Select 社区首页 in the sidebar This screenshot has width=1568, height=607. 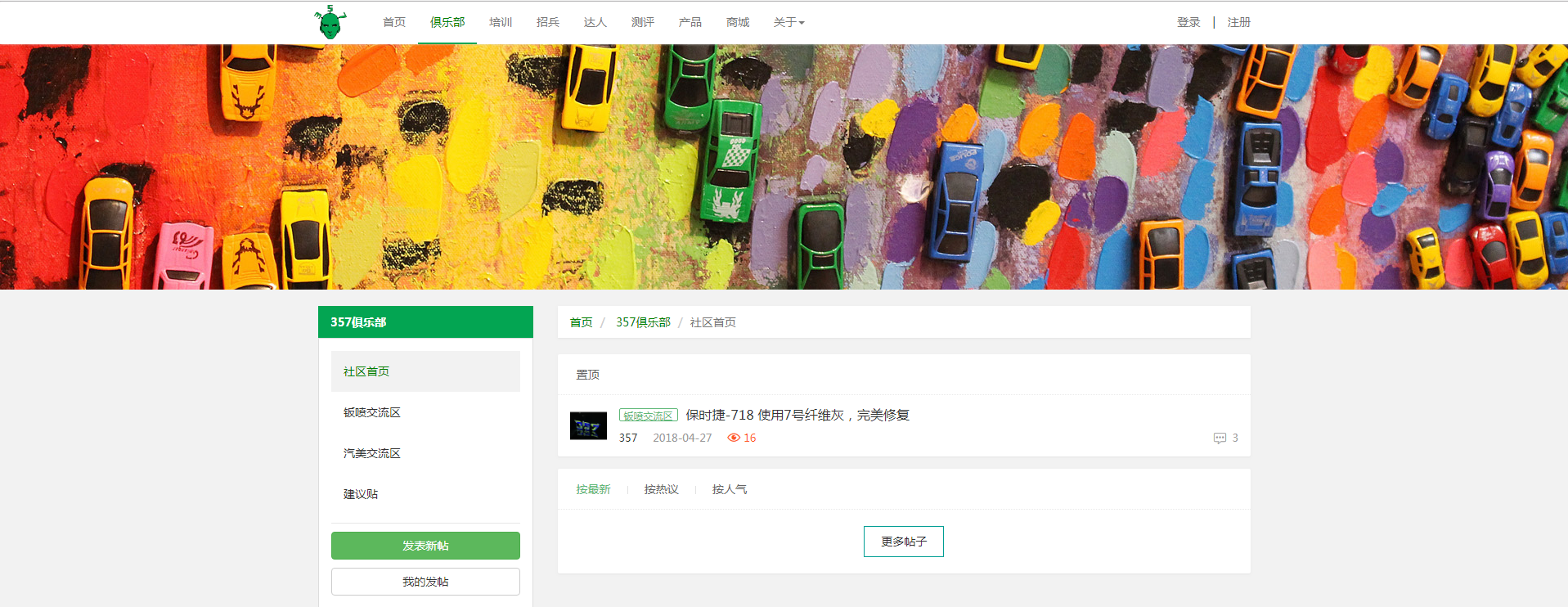coord(425,371)
